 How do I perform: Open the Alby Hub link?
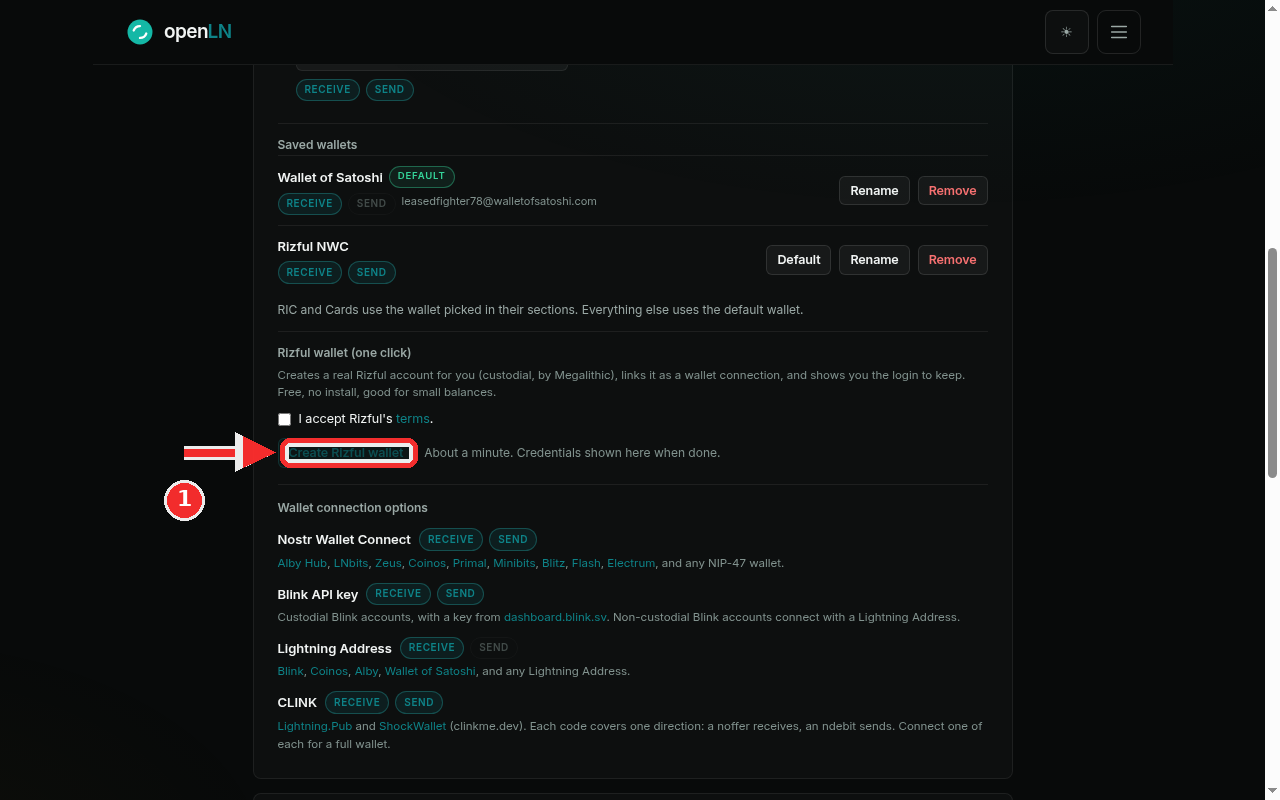(x=302, y=563)
